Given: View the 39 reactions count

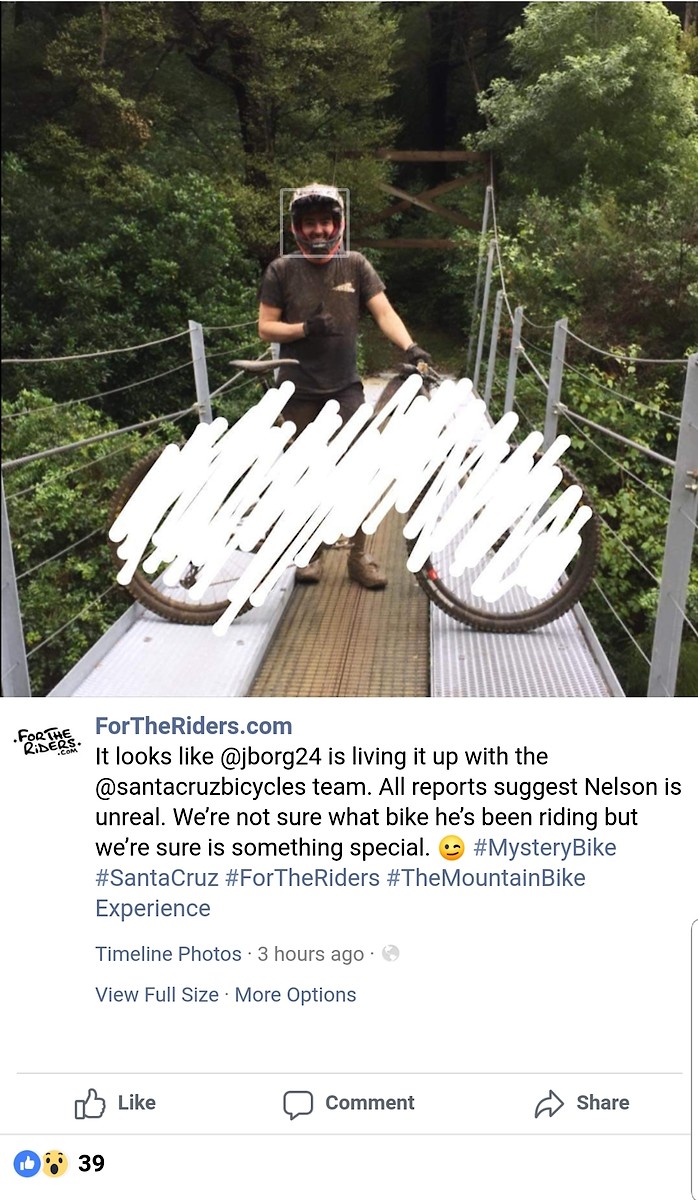Looking at the screenshot, I should click(91, 1163).
